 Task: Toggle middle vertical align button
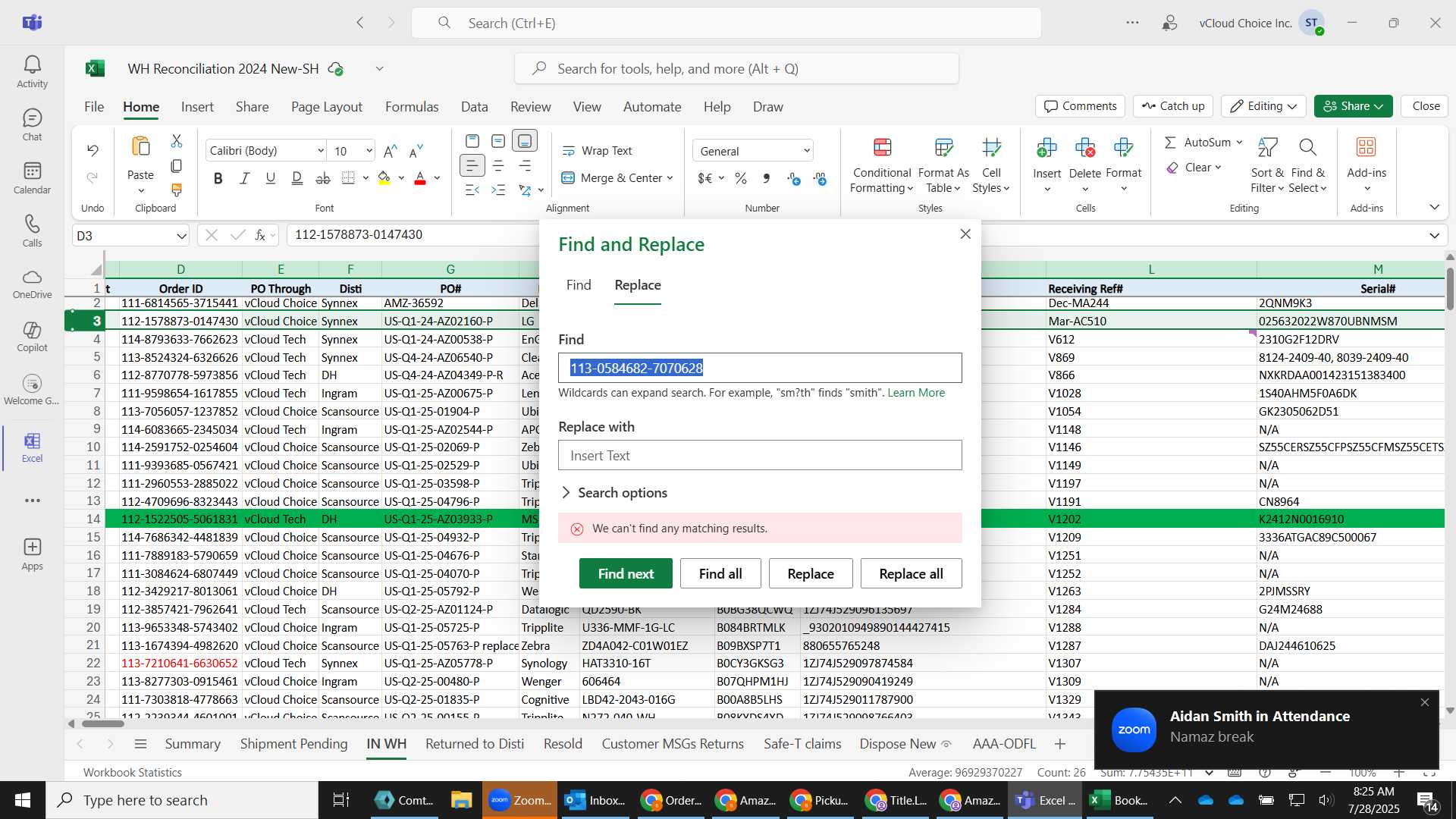(498, 141)
